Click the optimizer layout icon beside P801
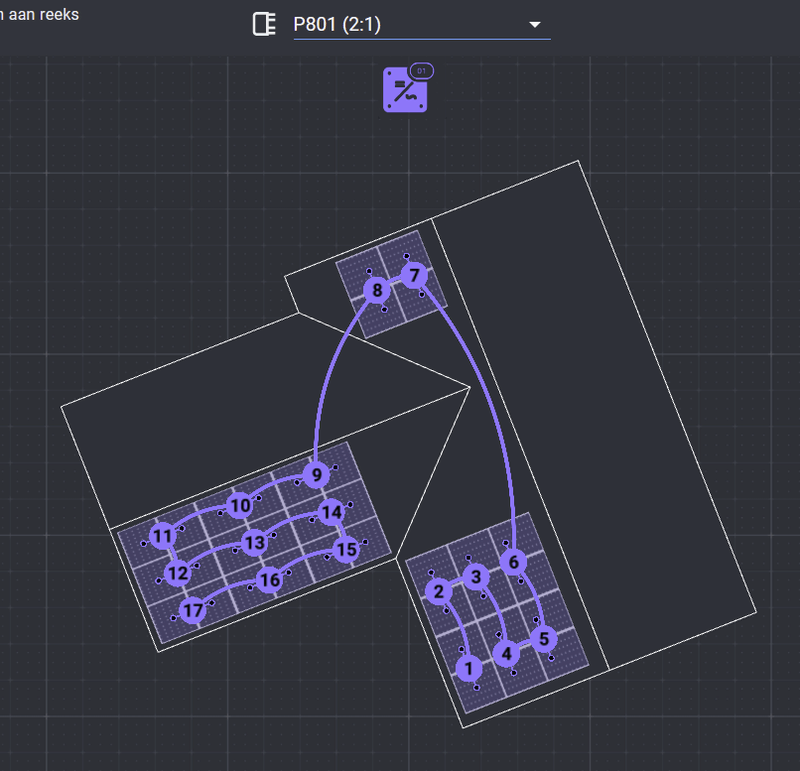The image size is (800, 771). [x=264, y=24]
